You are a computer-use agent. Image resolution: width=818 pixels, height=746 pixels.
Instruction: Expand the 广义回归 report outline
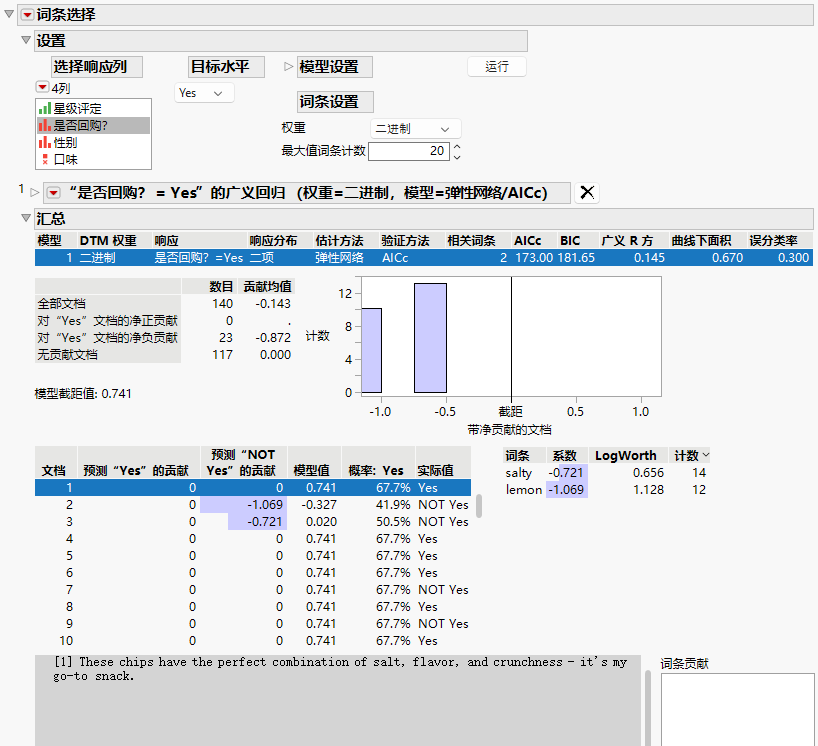[x=34, y=192]
